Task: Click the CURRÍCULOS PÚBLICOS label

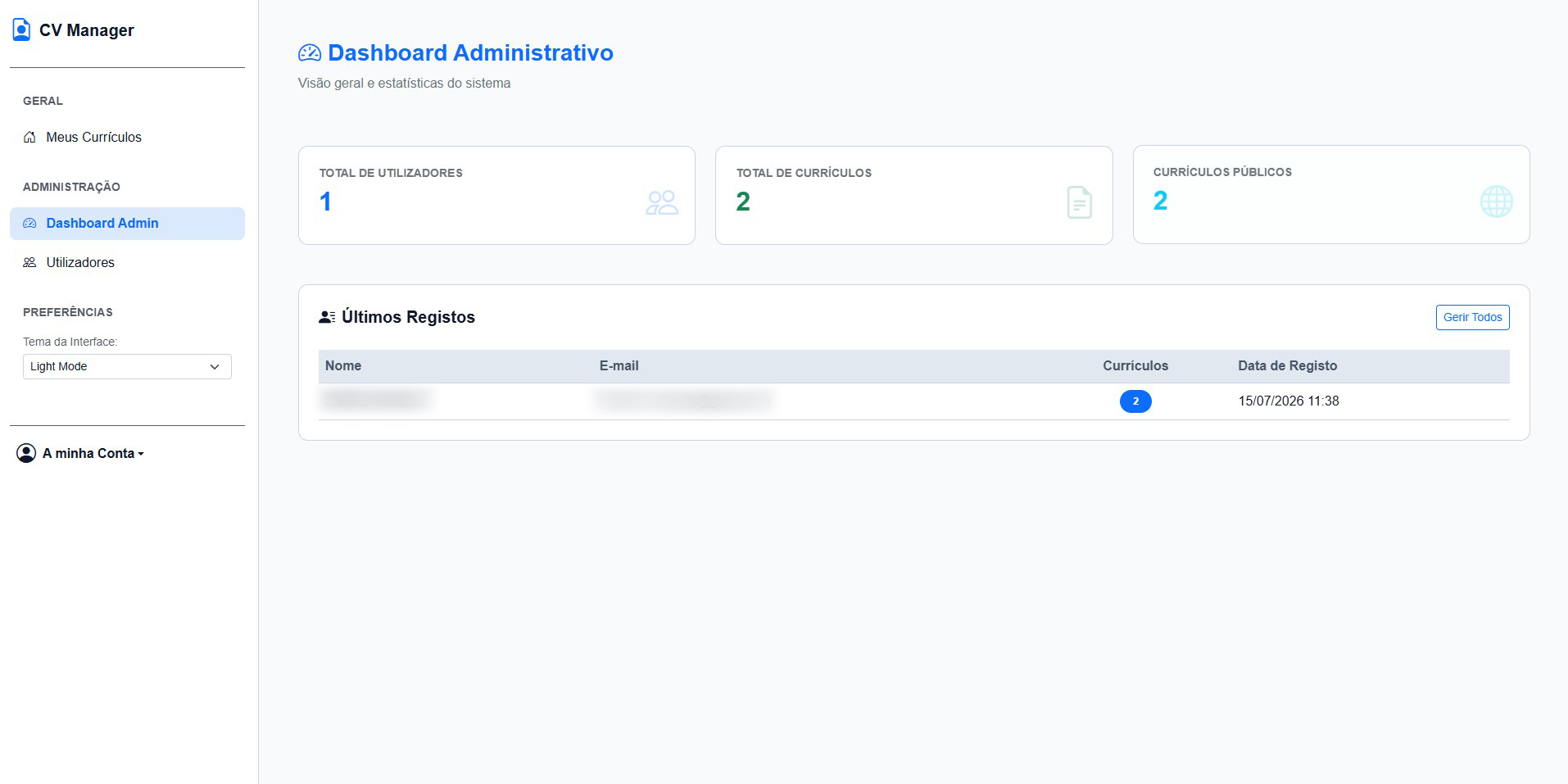Action: point(1222,172)
